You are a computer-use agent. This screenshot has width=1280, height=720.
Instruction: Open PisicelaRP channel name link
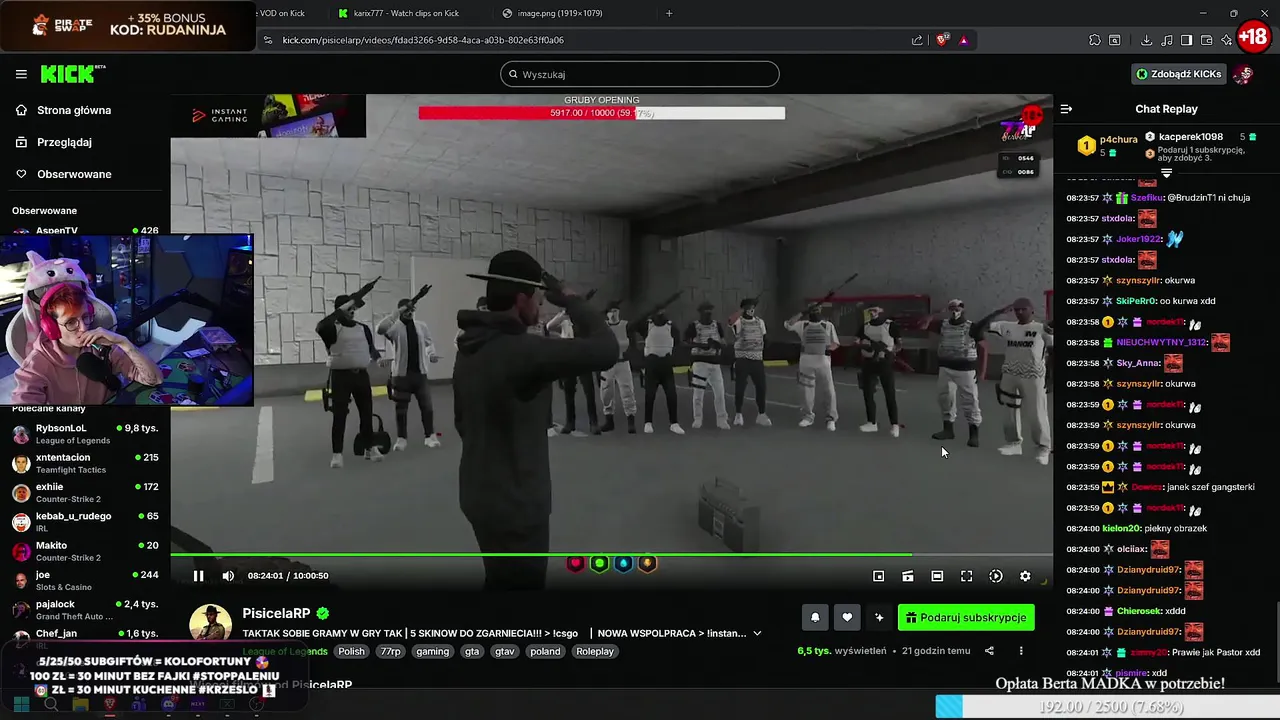[276, 613]
